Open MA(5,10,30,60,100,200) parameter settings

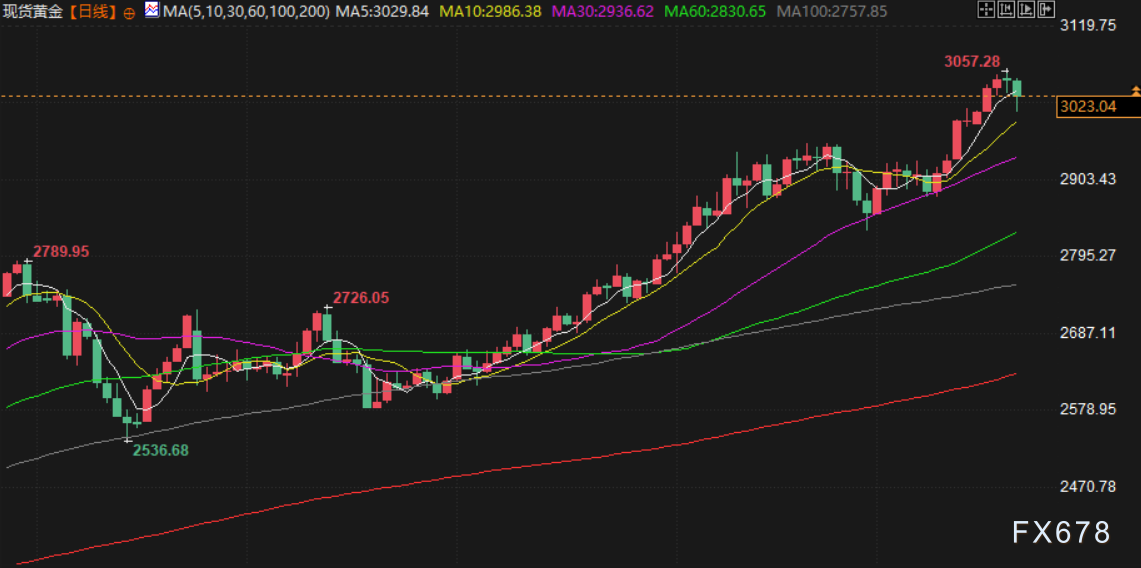point(245,12)
